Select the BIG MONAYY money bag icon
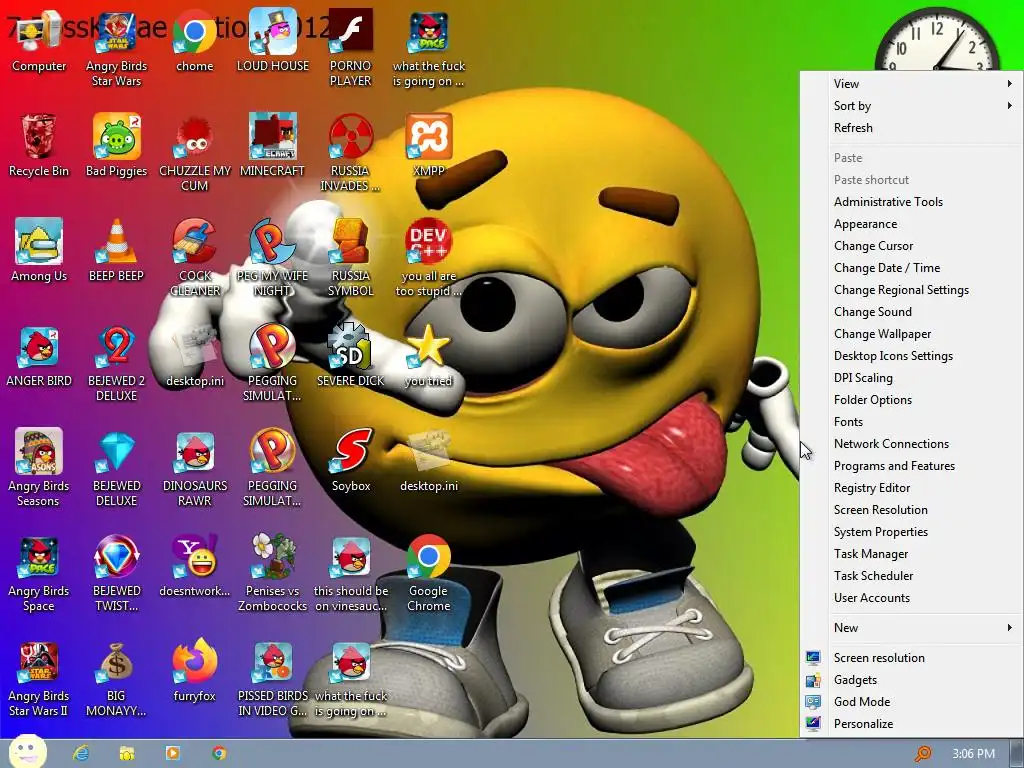 click(x=116, y=679)
